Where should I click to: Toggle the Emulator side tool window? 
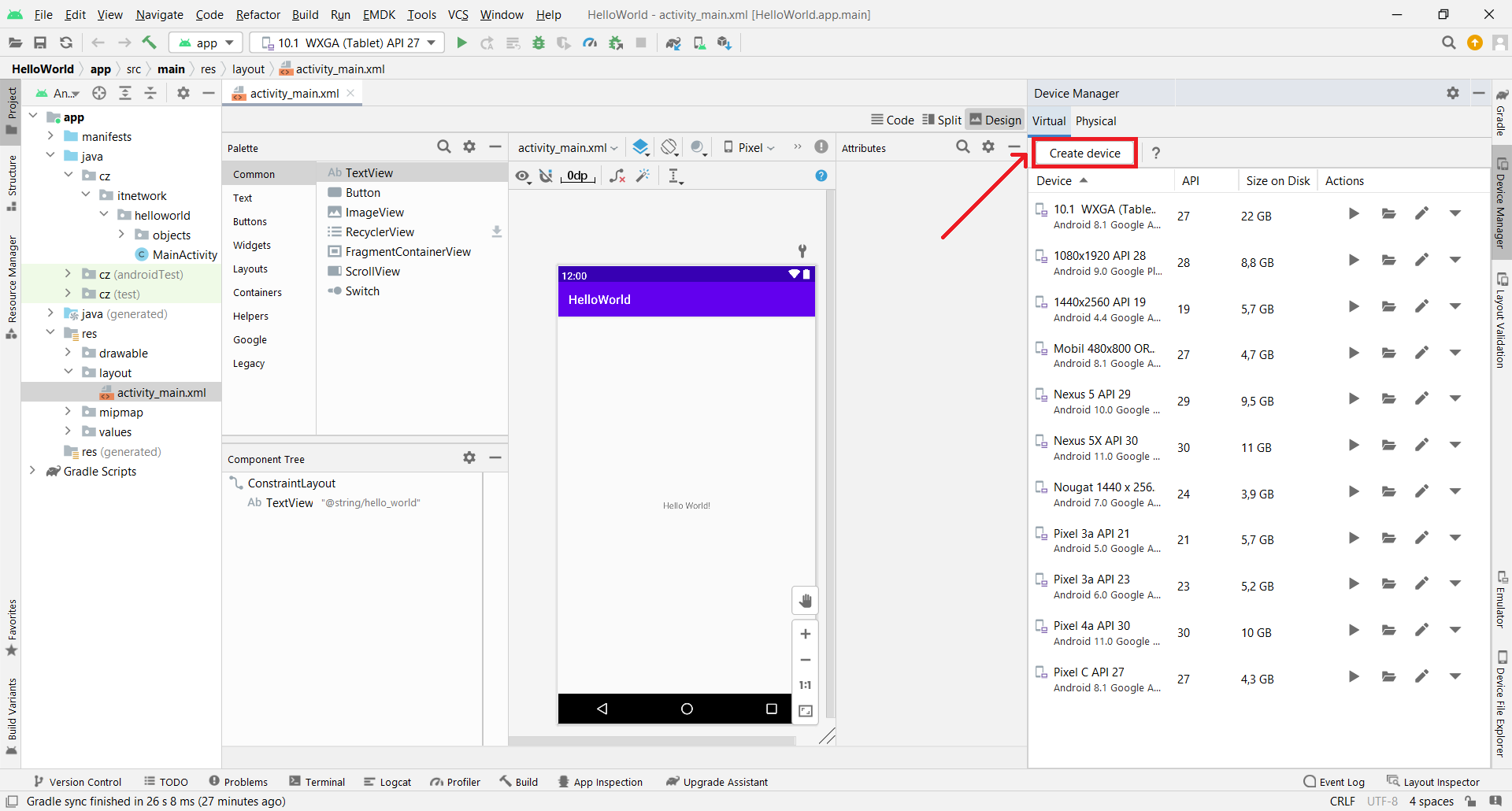(x=1502, y=600)
